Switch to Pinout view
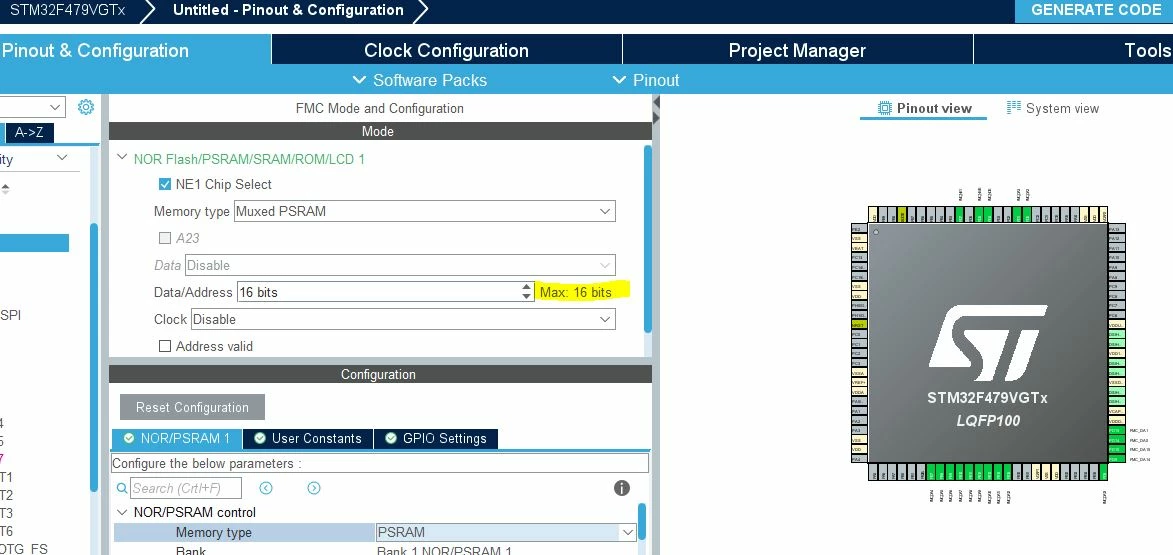Image resolution: width=1173 pixels, height=555 pixels. click(924, 108)
